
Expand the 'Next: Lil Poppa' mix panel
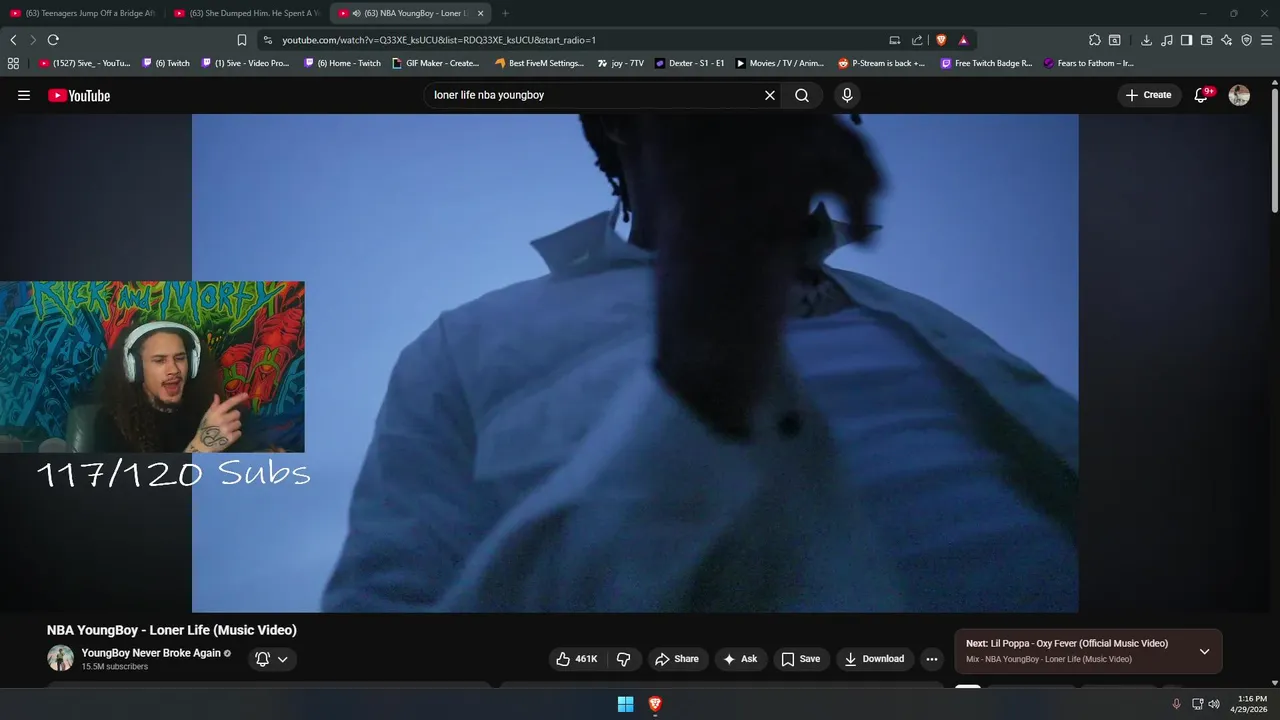click(1204, 651)
